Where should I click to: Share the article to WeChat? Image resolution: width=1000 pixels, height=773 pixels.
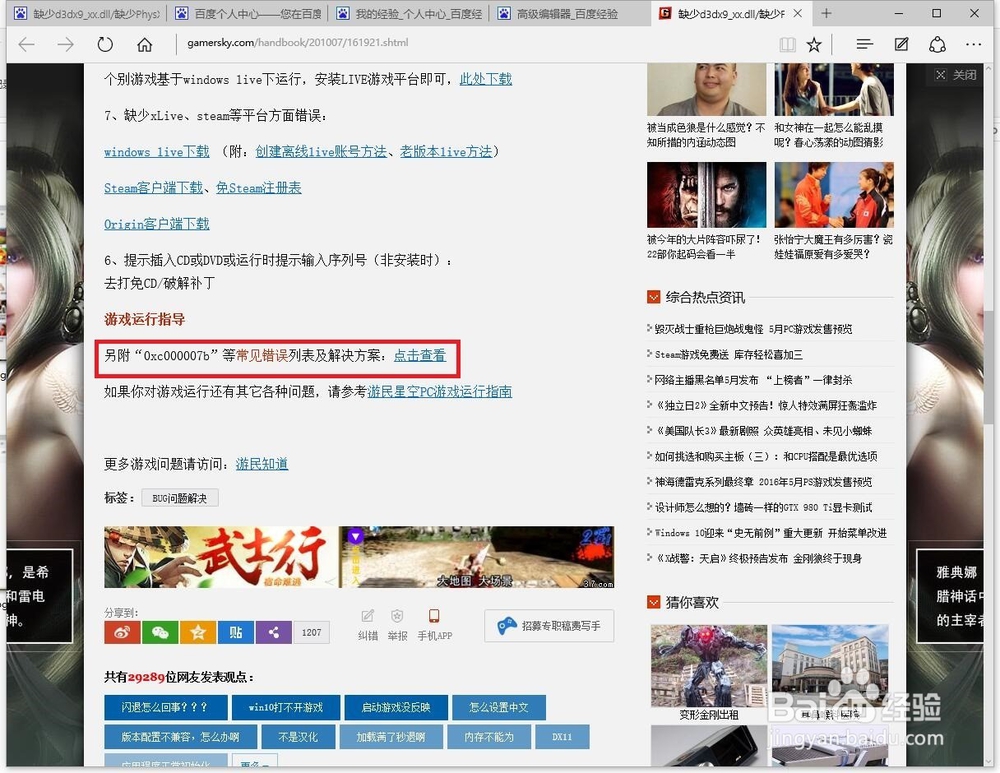coord(160,632)
